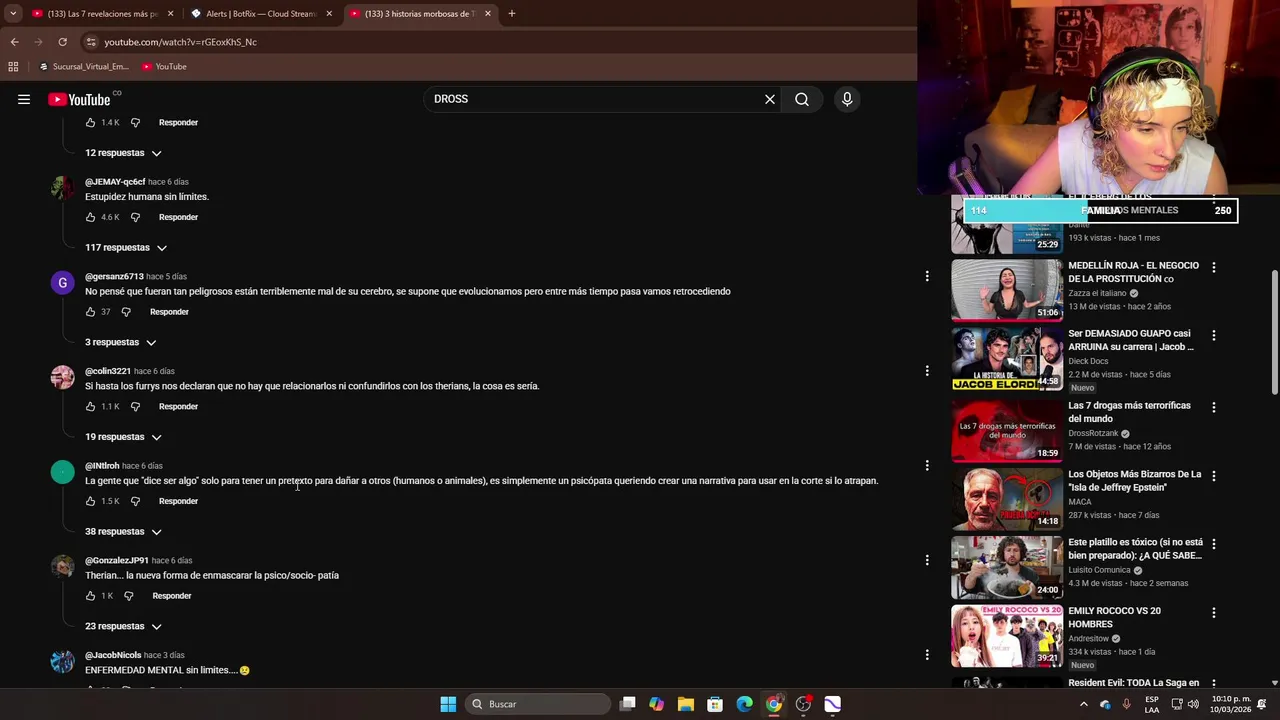Open Resident Evil TODA La Saga title
Viewport: 1280px width, 720px height.
pos(1133,683)
